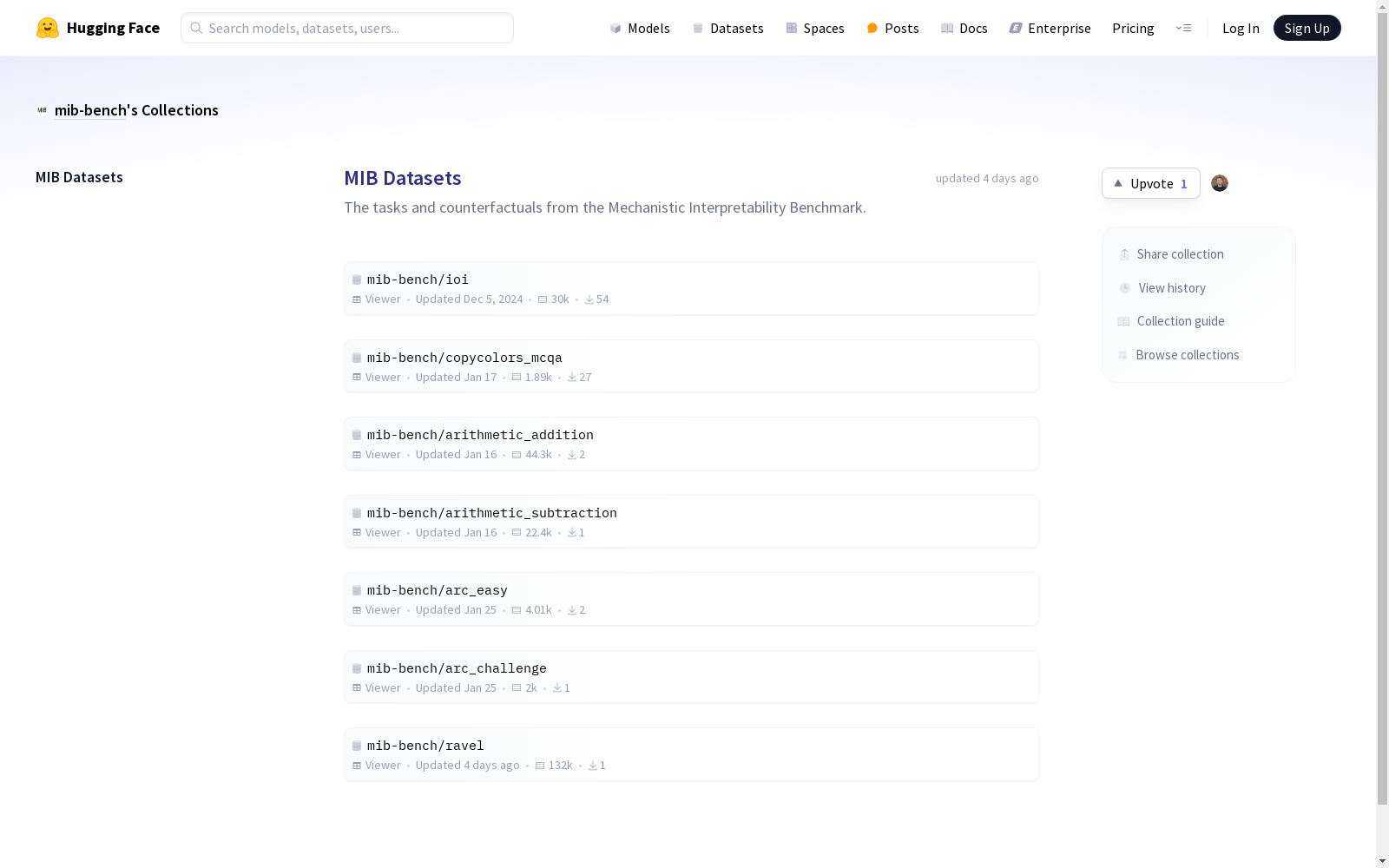Focus the search models, datasets, users field
The image size is (1389, 868).
pos(347,28)
